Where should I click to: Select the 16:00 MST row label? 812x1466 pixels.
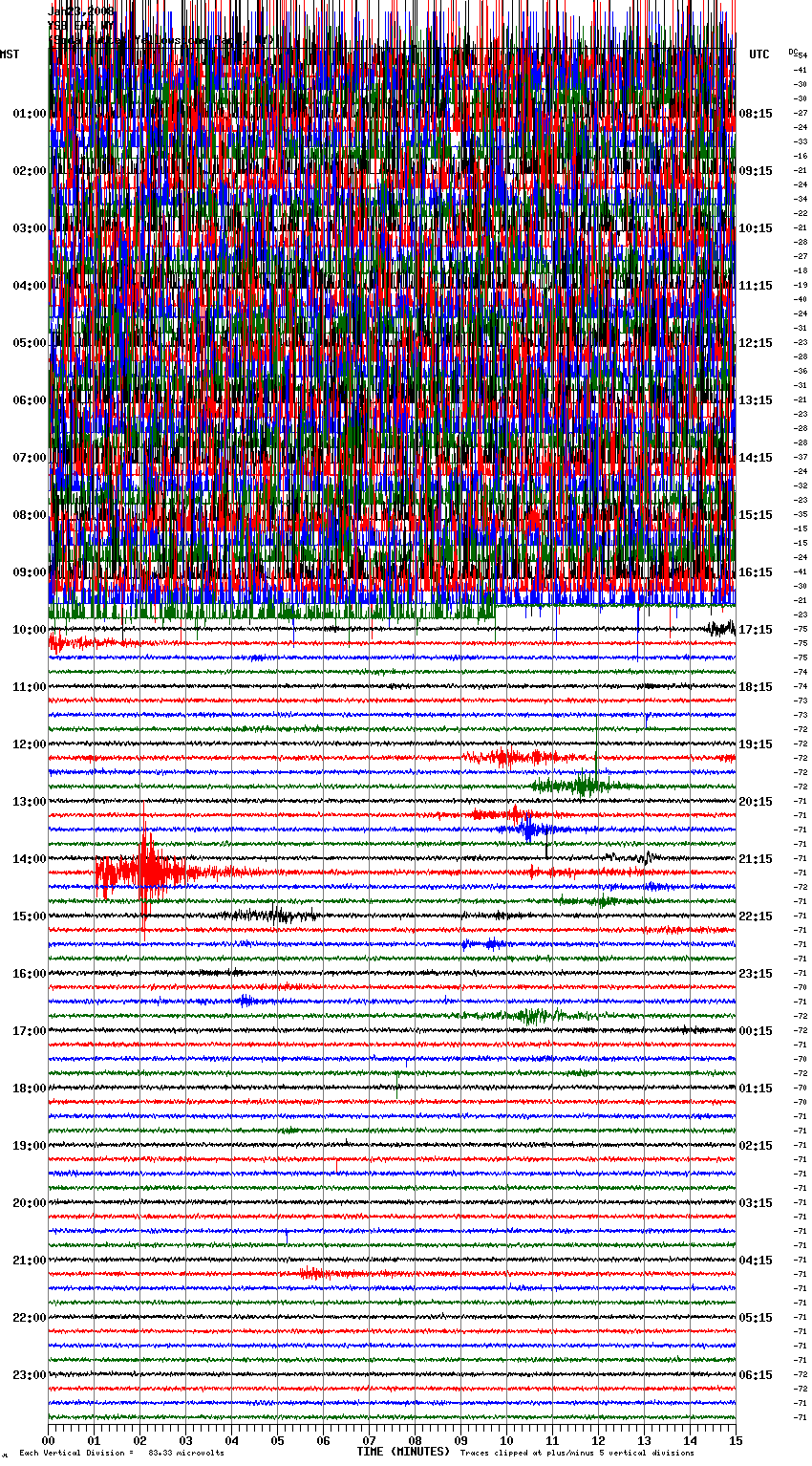30,974
